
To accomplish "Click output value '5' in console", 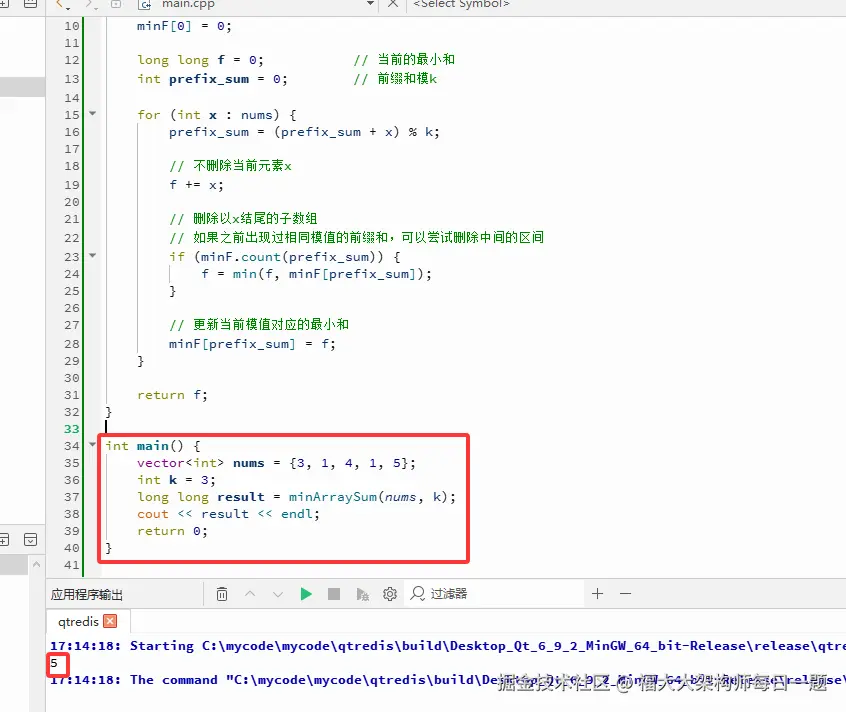I will coord(54,663).
